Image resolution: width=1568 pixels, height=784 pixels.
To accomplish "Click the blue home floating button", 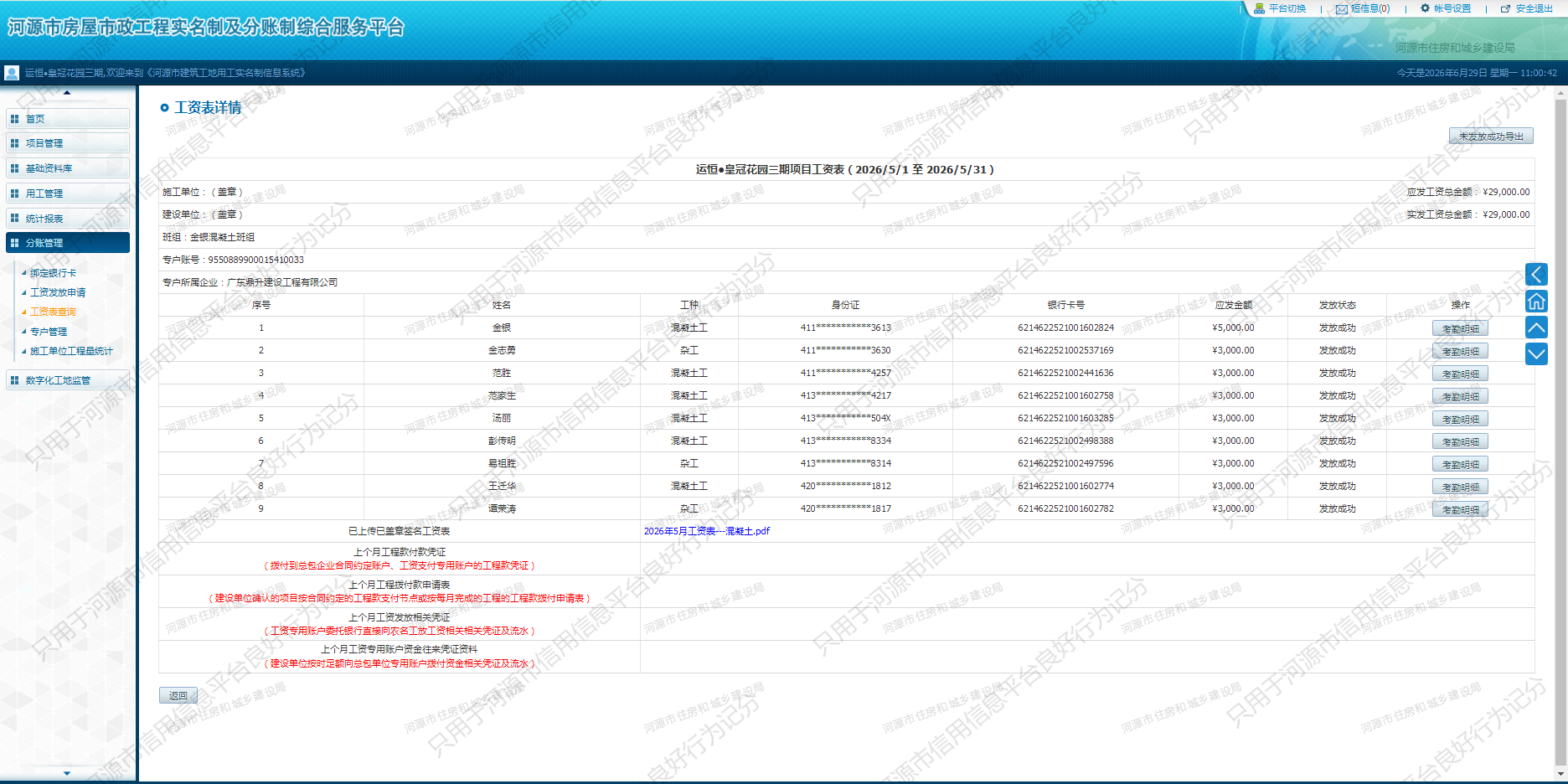I will (1536, 301).
